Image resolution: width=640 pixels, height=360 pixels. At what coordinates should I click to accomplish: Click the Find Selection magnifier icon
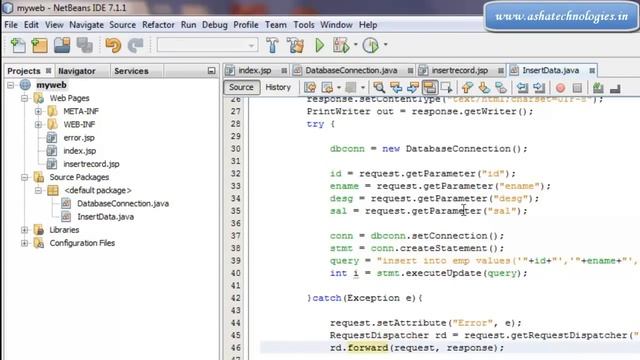click(379, 87)
